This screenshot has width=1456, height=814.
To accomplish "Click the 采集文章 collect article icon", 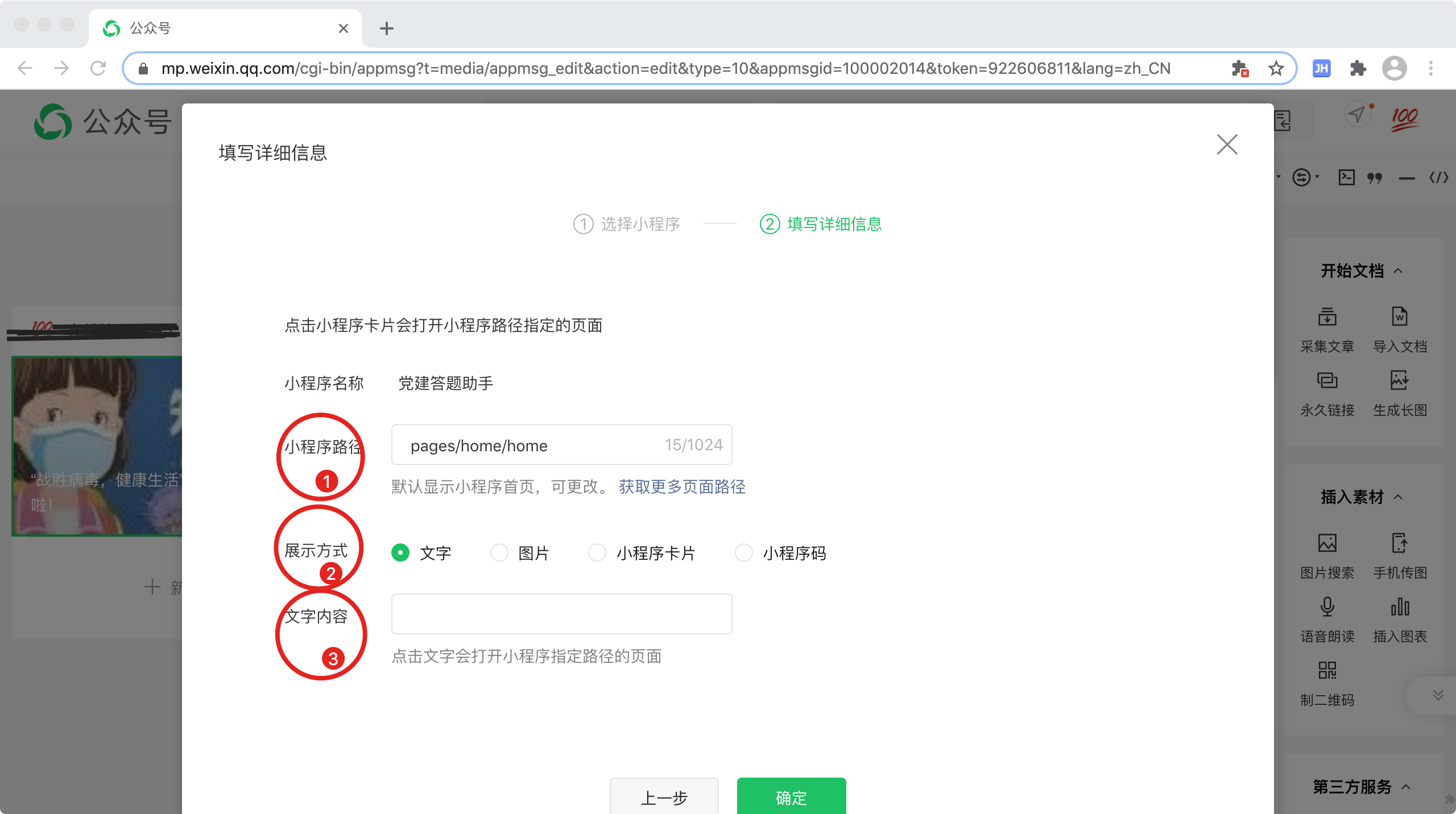I will pos(1327,317).
